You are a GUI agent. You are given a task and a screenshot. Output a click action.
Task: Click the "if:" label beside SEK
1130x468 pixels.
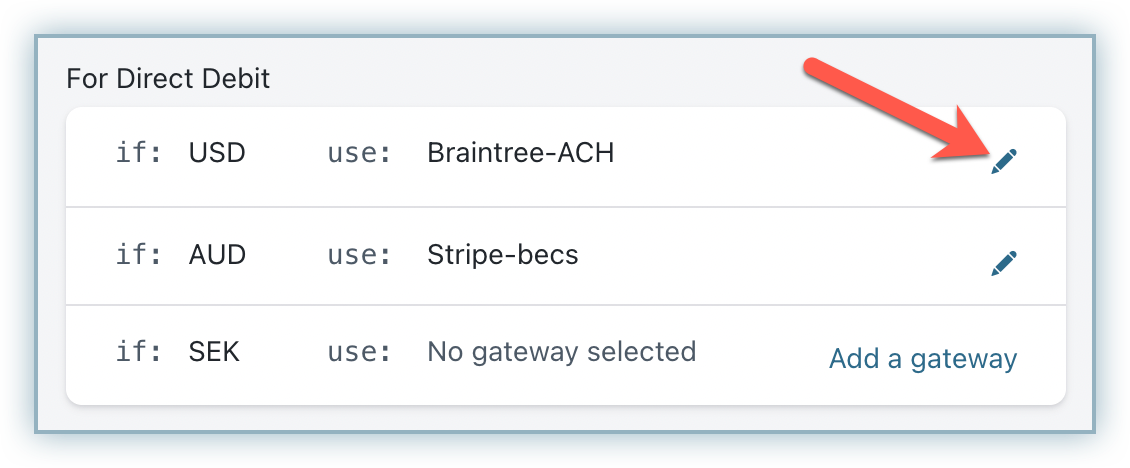tap(139, 352)
